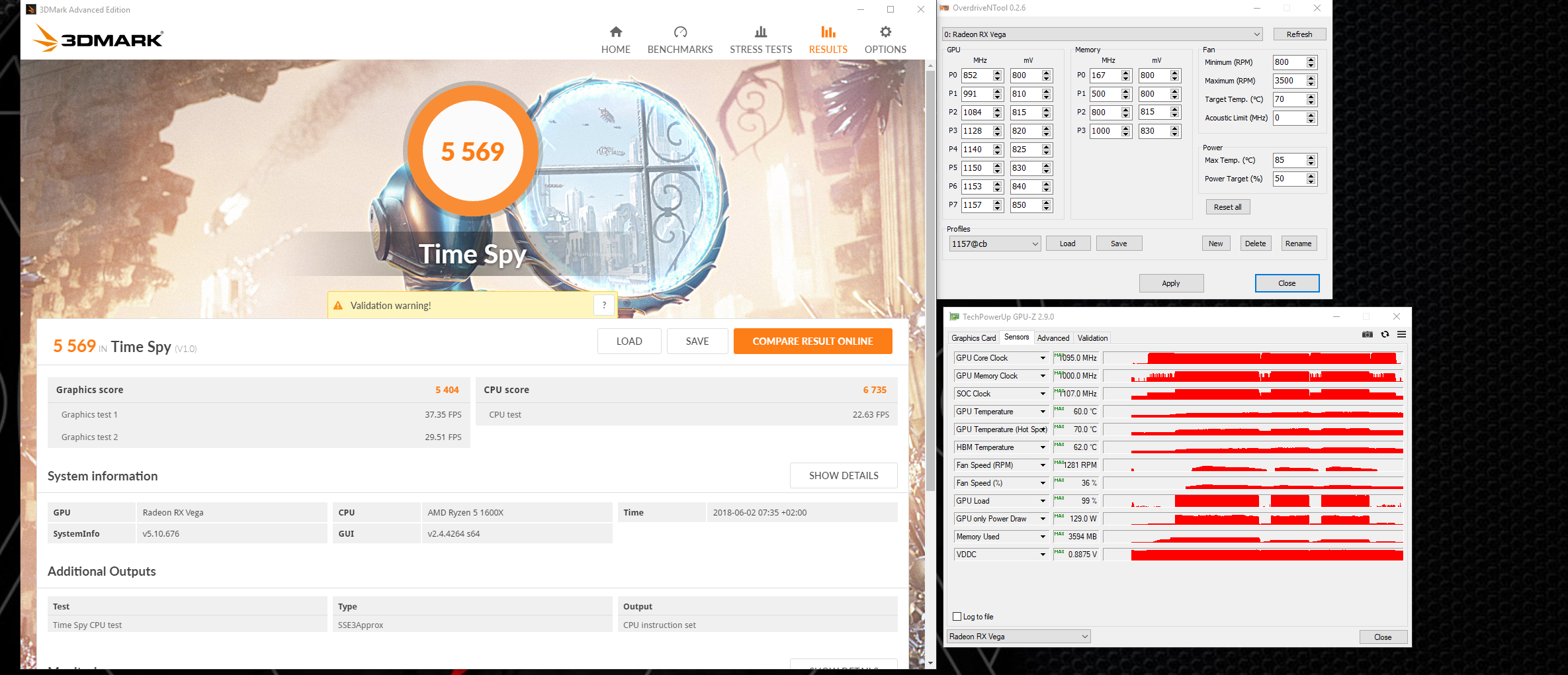Open validation warning help question mark
The image size is (1568, 675).
(604, 305)
